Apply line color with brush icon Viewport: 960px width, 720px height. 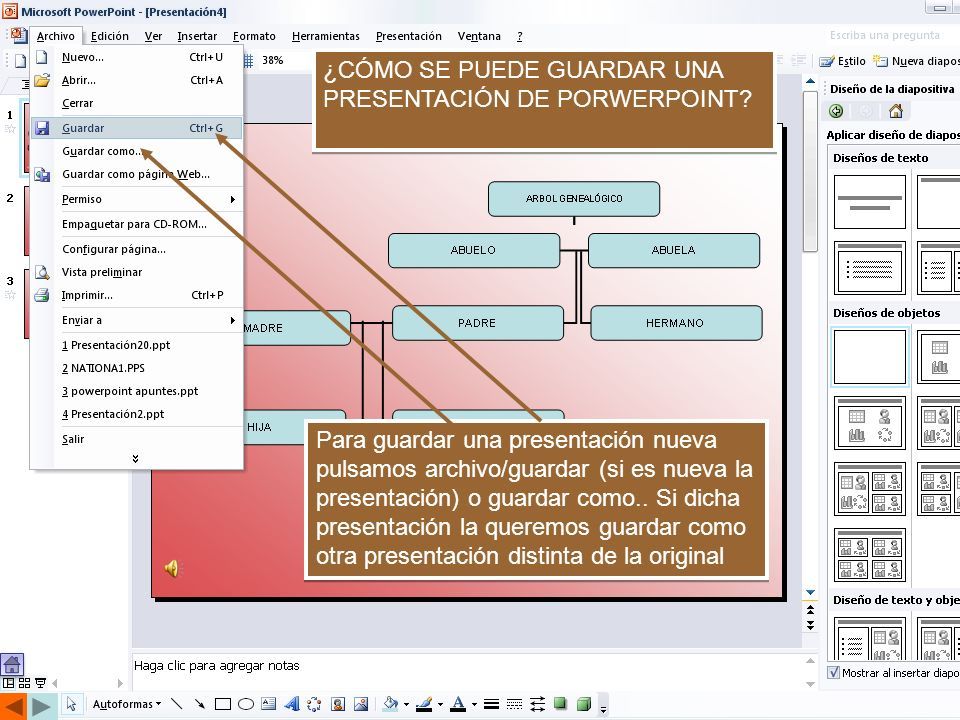pyautogui.click(x=424, y=704)
